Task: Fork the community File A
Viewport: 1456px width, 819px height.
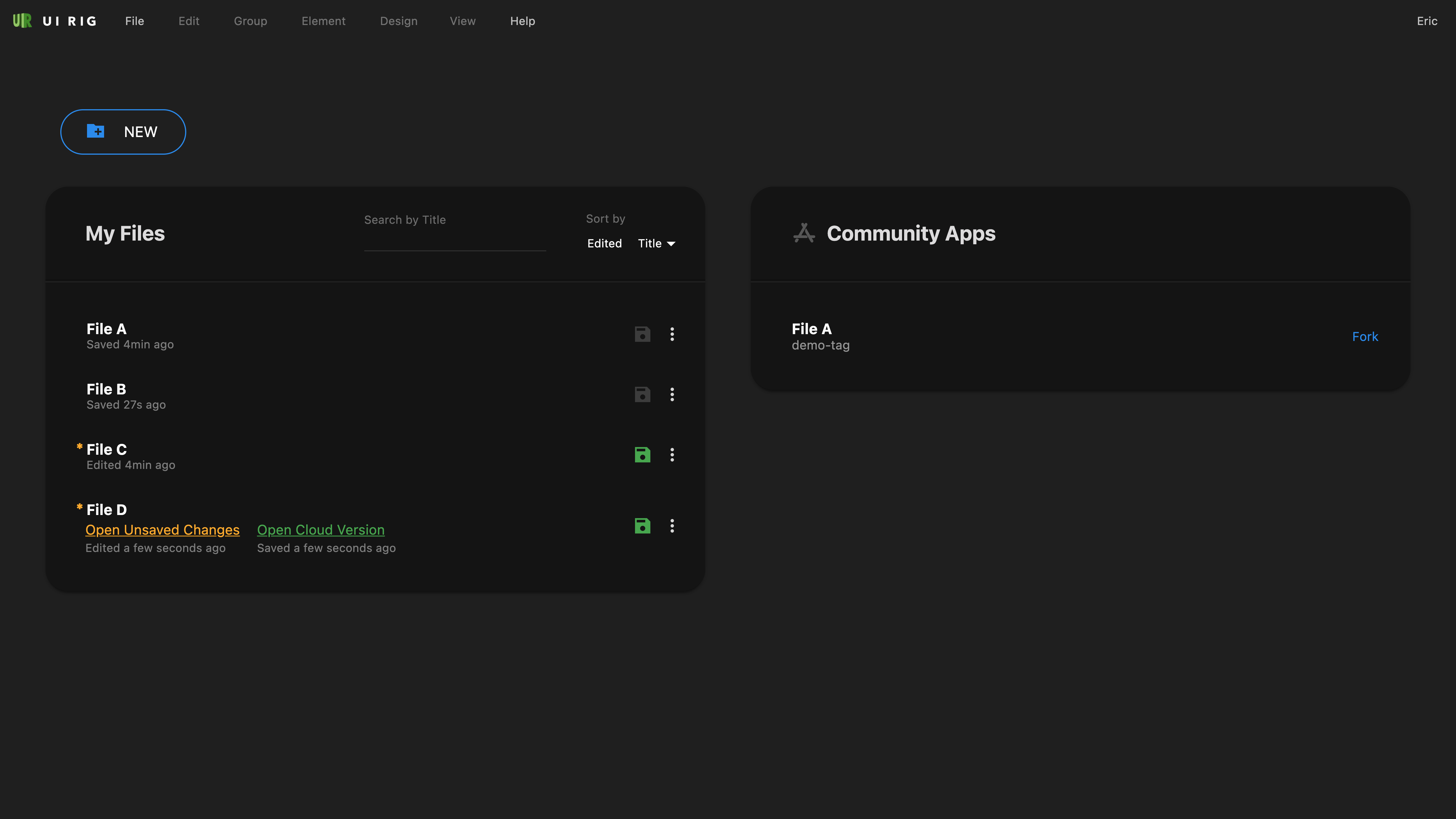Action: pos(1365,336)
